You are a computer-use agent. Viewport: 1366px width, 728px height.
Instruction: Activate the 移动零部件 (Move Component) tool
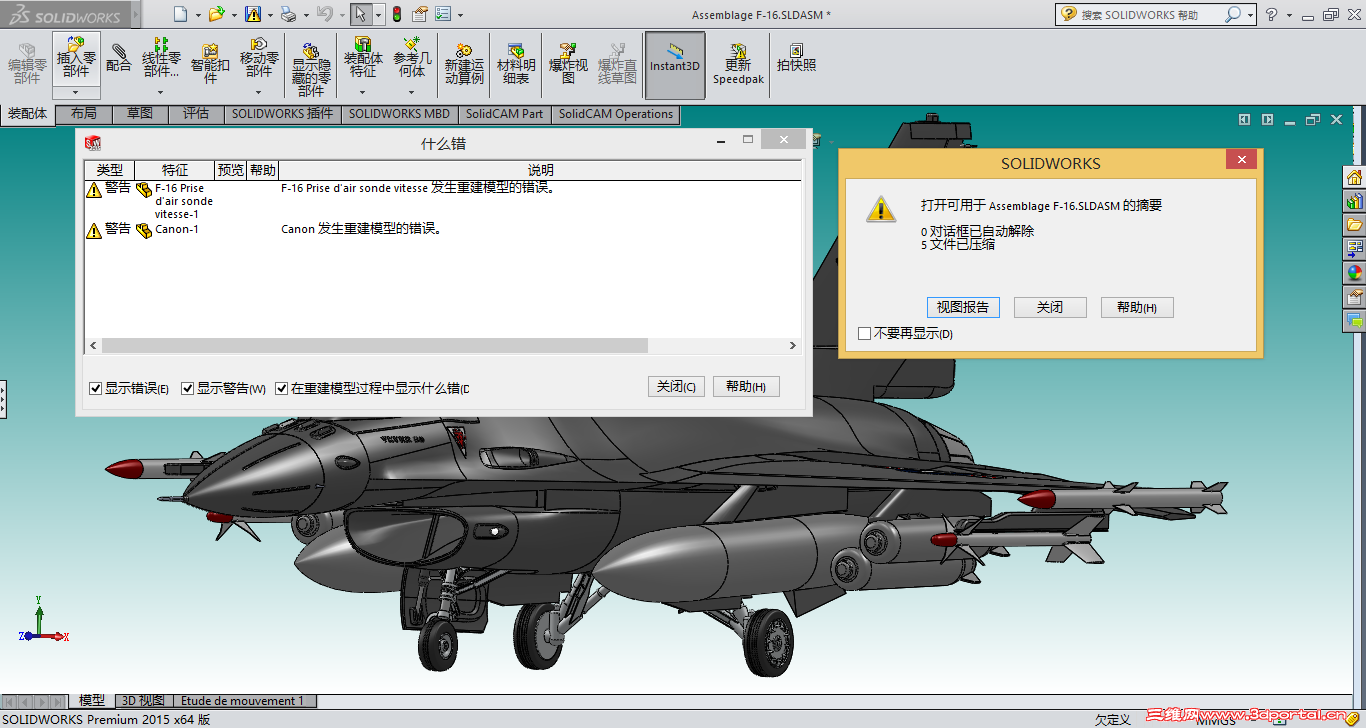259,60
